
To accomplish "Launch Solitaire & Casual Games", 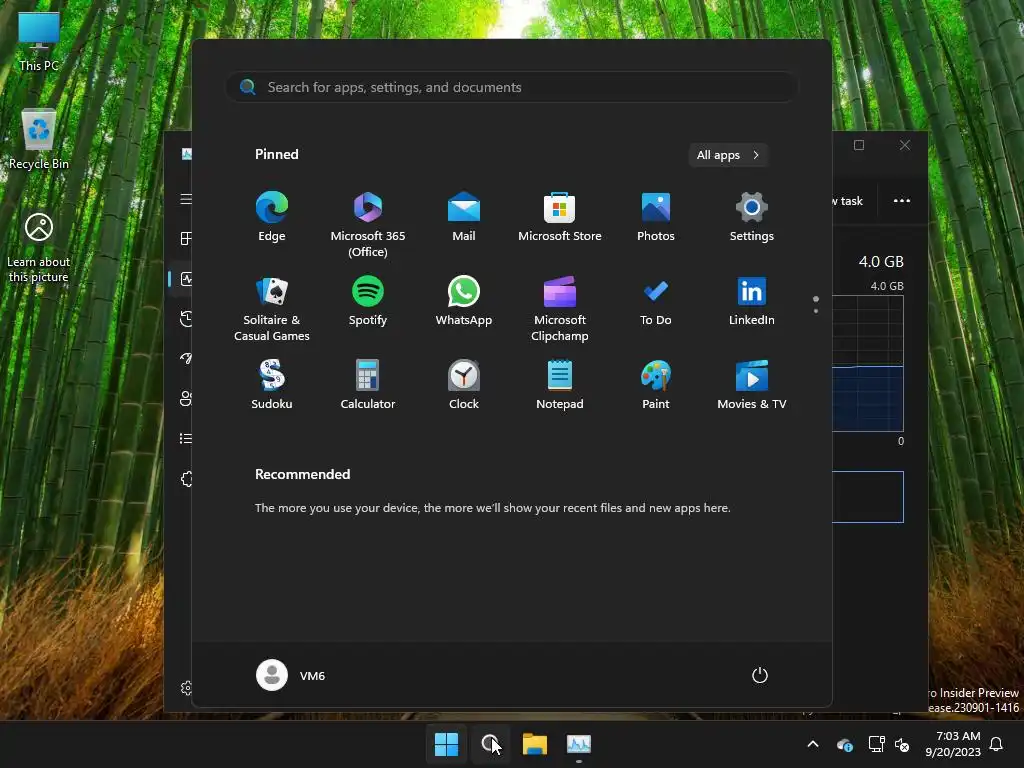I will [x=272, y=308].
